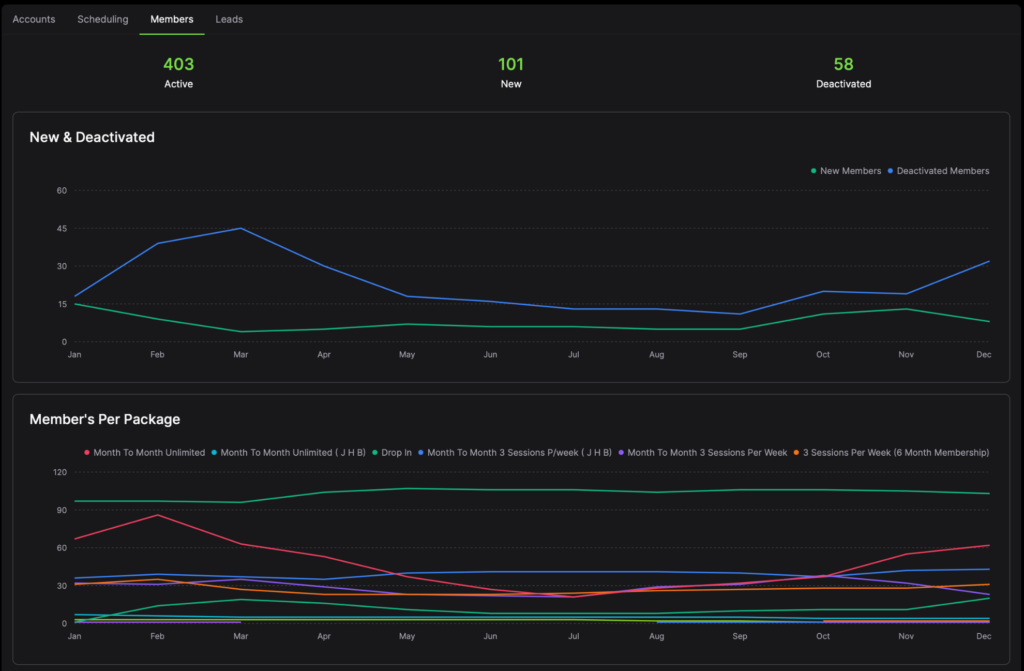Click the 101 New members stat

511,72
